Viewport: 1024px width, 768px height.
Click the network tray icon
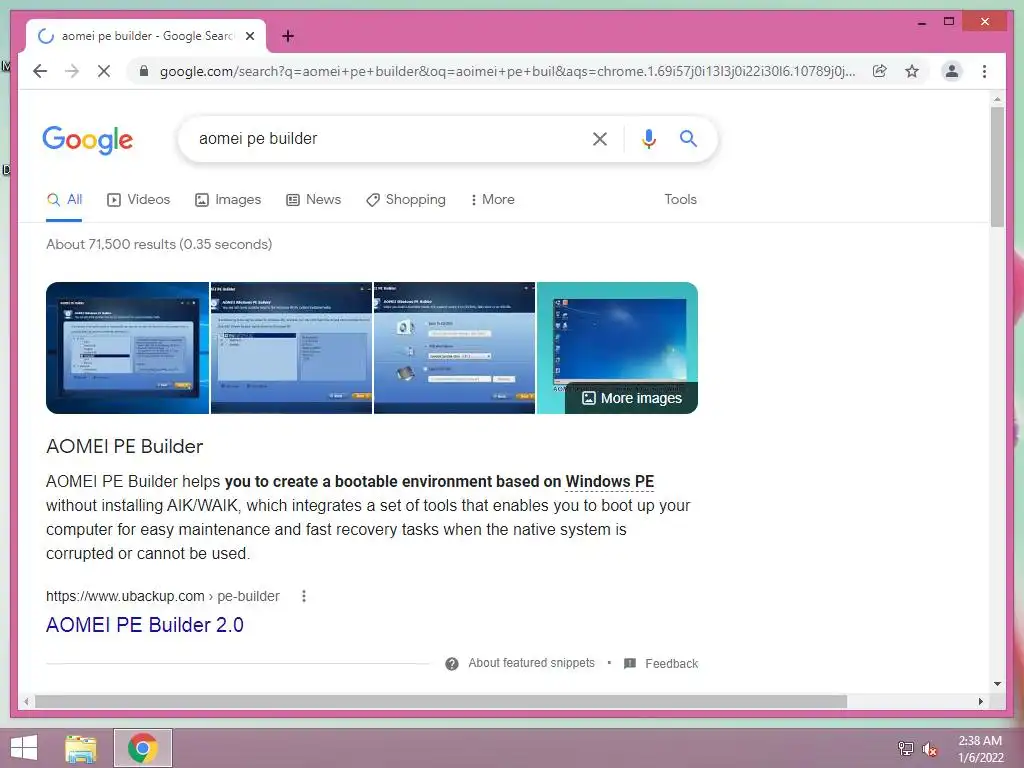coord(905,748)
